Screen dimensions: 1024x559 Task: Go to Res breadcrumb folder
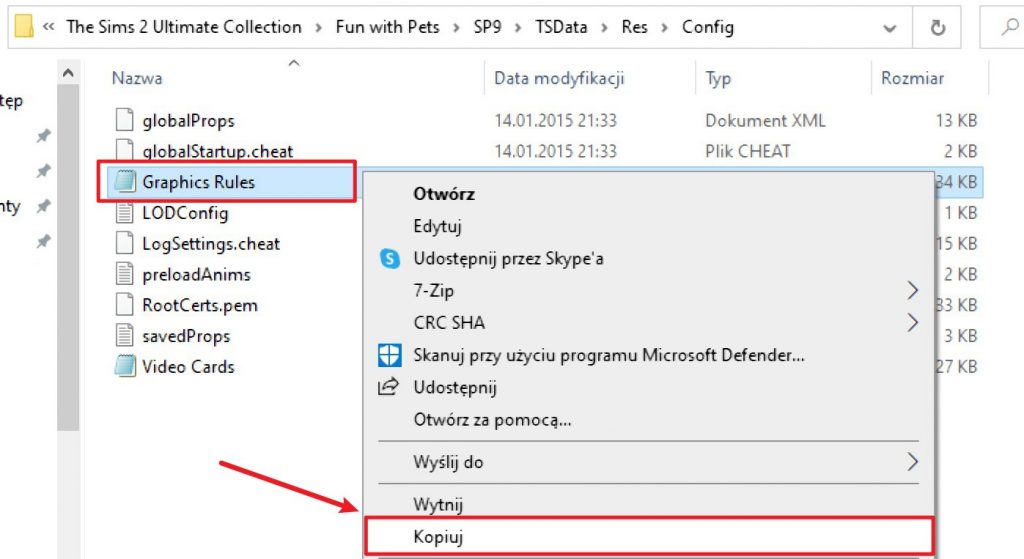click(x=634, y=27)
